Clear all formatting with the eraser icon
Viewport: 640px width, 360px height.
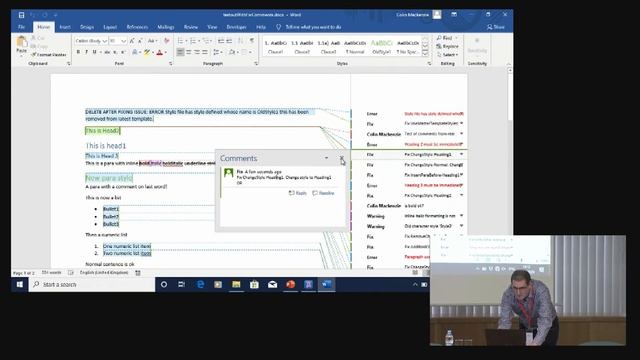[167, 41]
